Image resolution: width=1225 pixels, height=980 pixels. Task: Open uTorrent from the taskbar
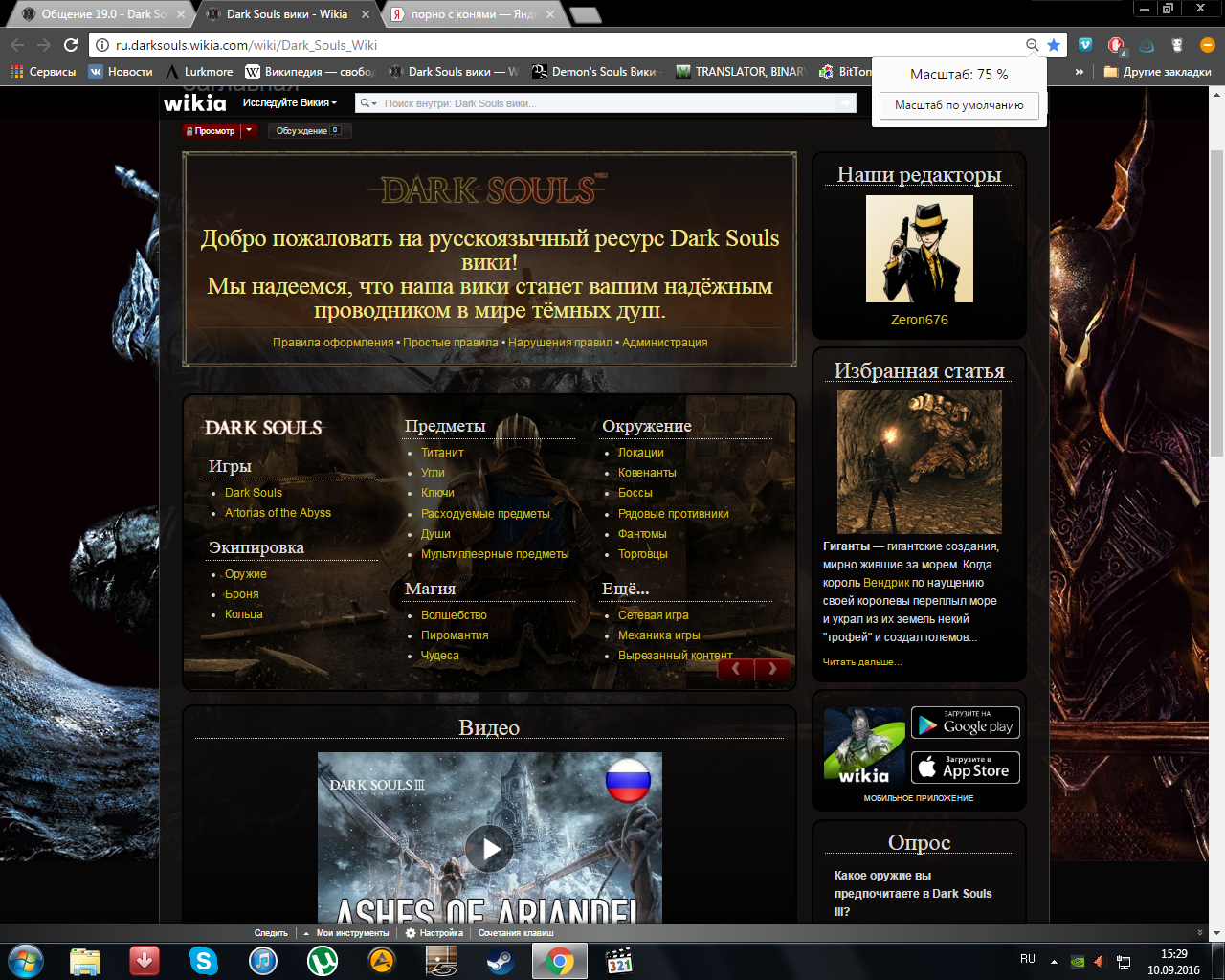(323, 961)
